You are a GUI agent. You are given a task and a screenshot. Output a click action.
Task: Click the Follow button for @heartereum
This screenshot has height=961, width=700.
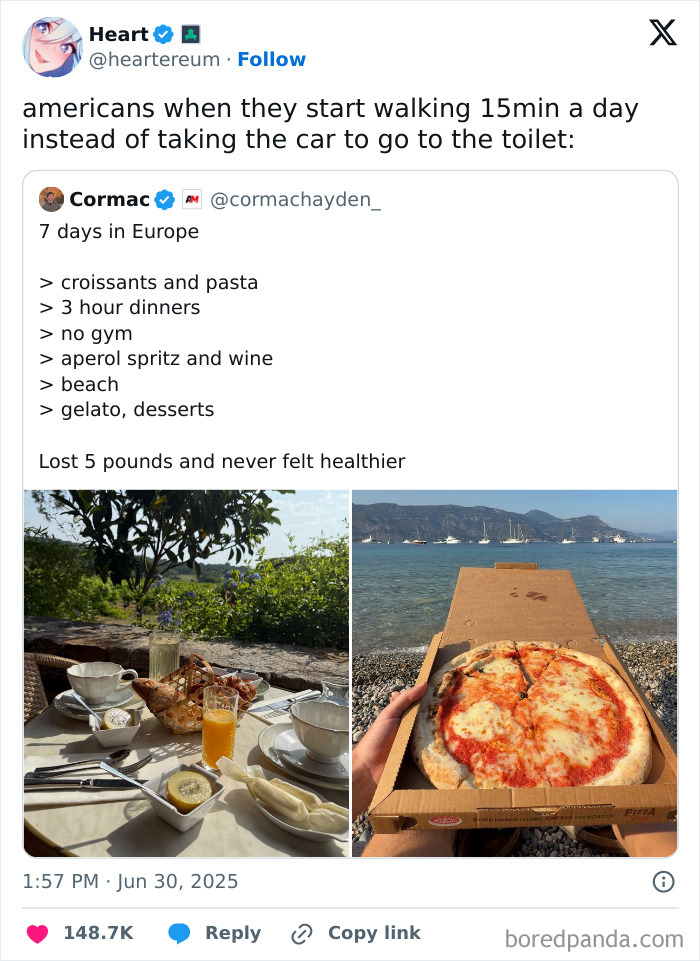pyautogui.click(x=272, y=59)
